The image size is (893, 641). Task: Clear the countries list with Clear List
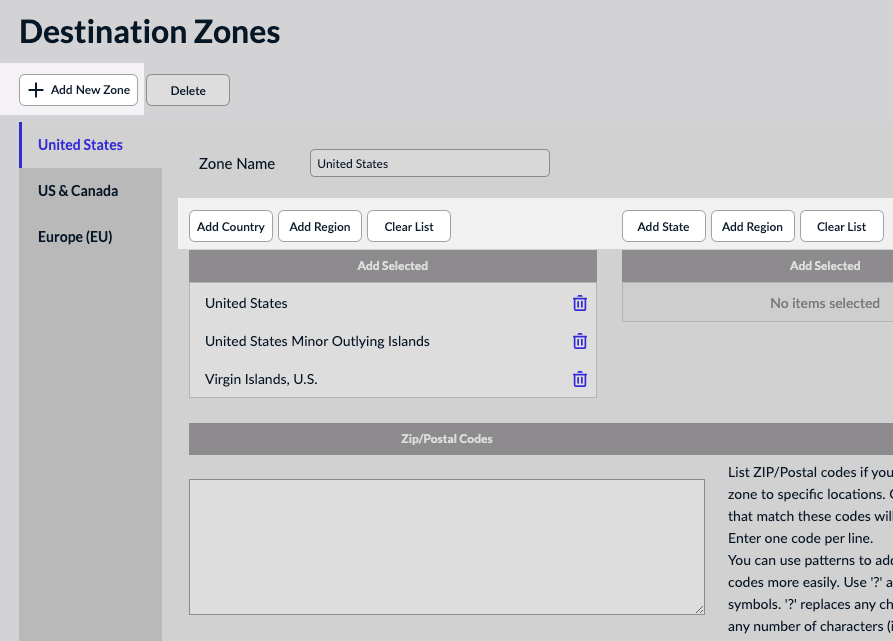[409, 227]
